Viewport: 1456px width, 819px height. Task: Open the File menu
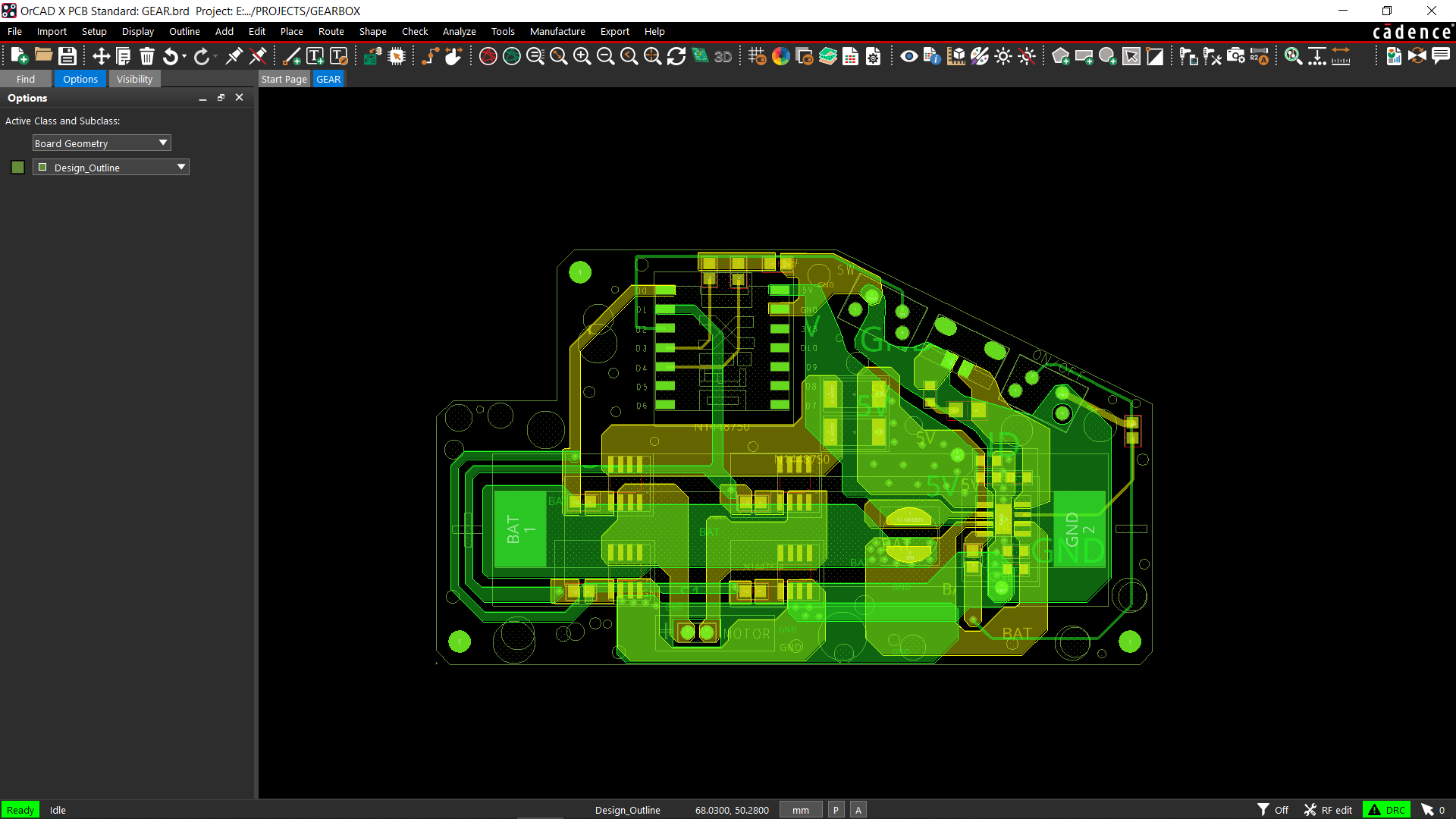pyautogui.click(x=14, y=31)
